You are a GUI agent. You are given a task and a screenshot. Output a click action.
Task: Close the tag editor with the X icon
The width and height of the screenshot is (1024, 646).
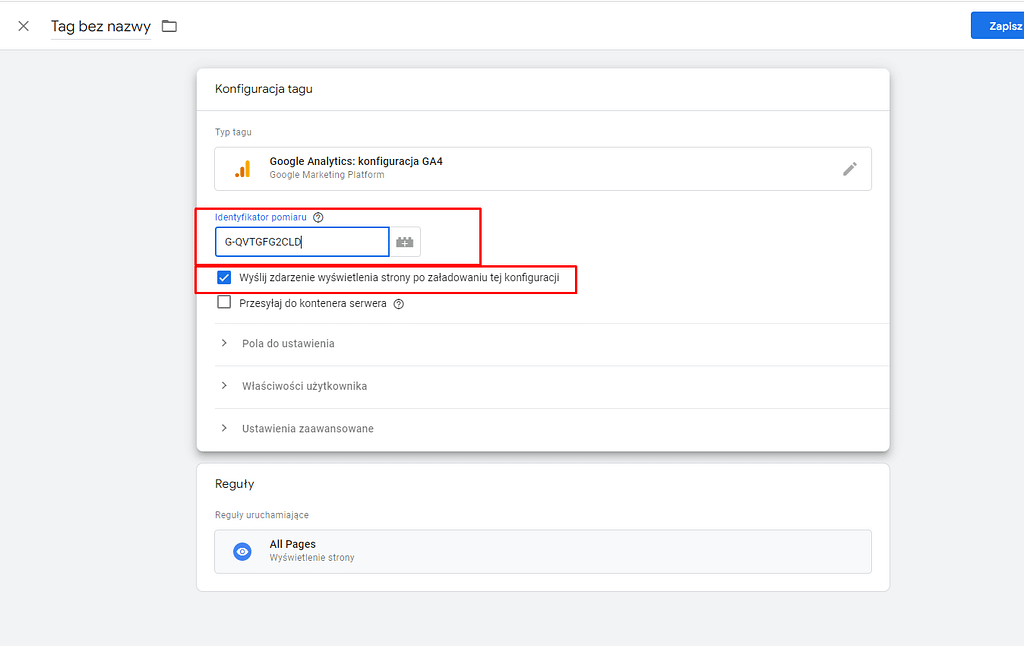pyautogui.click(x=24, y=26)
